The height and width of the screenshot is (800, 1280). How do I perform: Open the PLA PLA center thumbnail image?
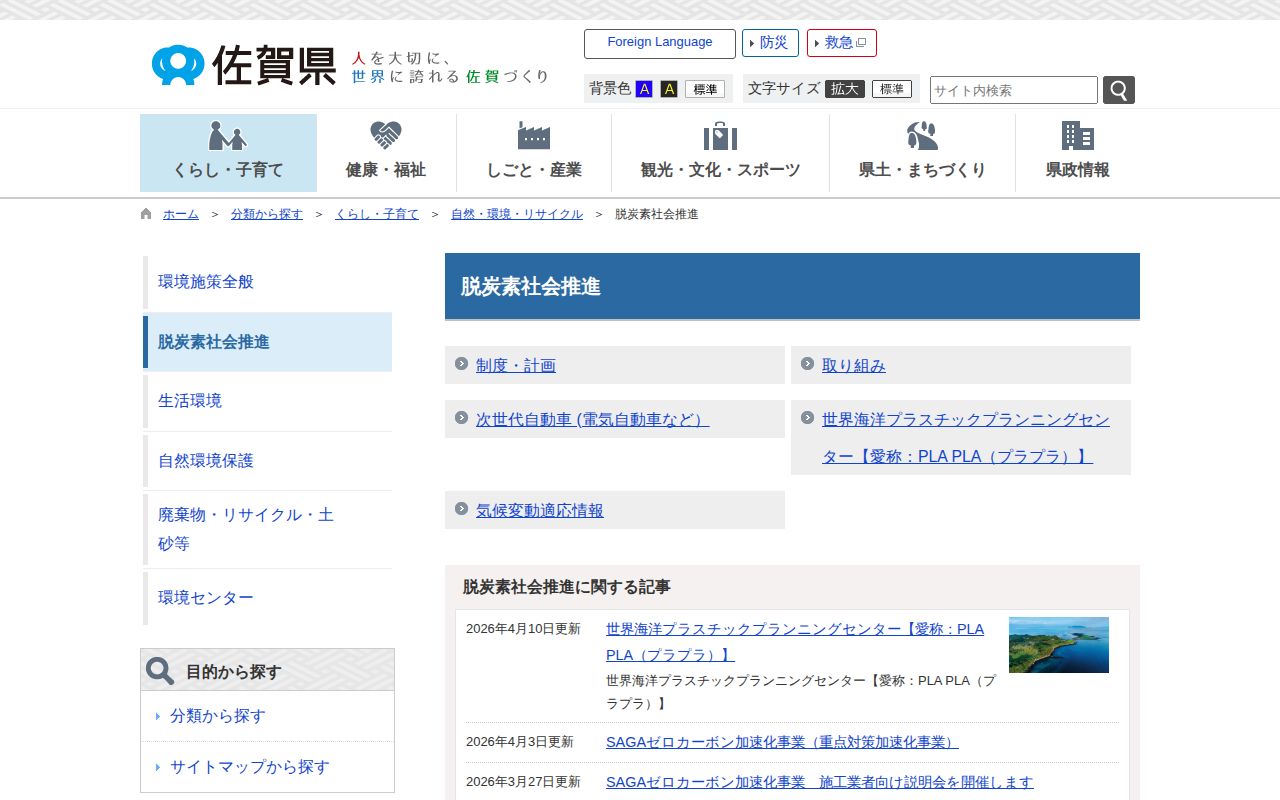(x=1058, y=645)
